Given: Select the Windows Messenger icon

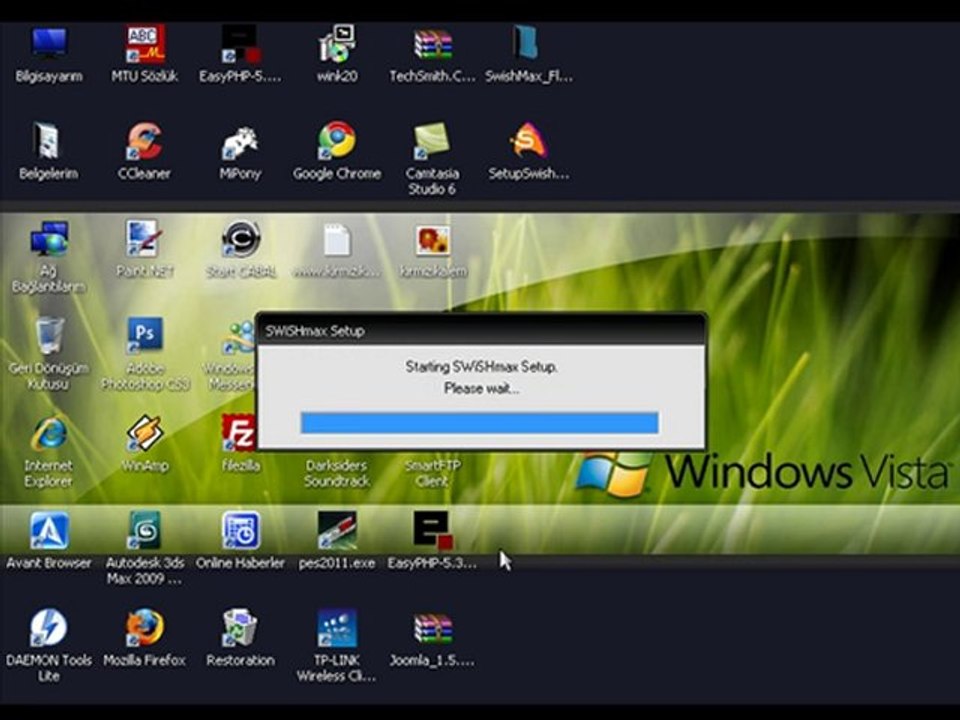Looking at the screenshot, I should pyautogui.click(x=239, y=337).
